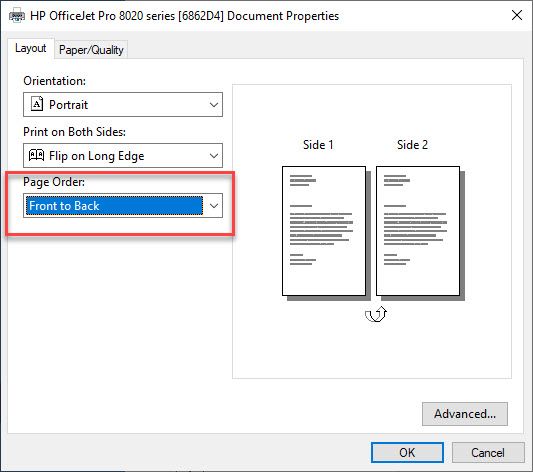This screenshot has height=472, width=533.
Task: Open the Advanced... settings button
Action: (465, 414)
